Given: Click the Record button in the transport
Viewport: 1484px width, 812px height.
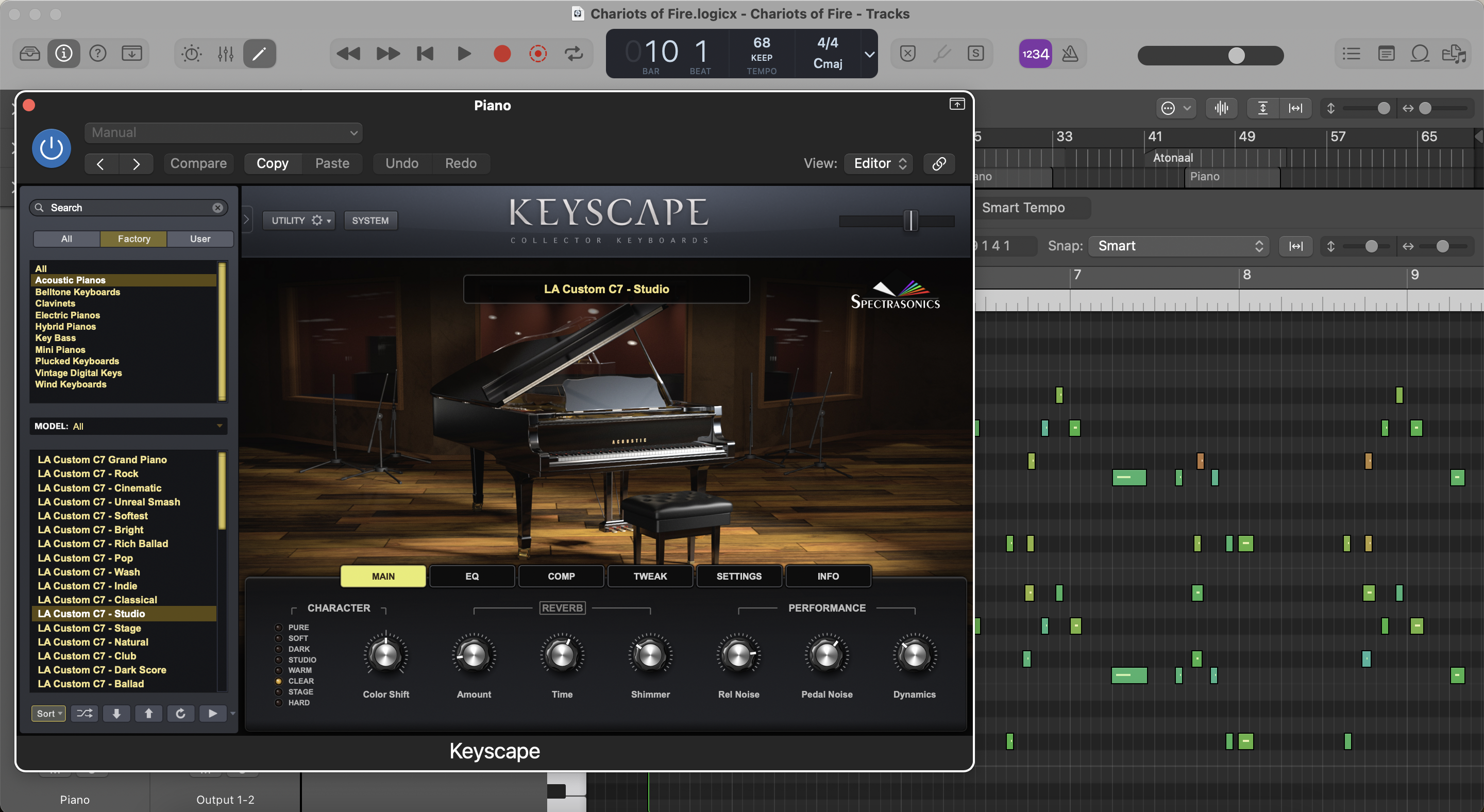Looking at the screenshot, I should tap(502, 54).
